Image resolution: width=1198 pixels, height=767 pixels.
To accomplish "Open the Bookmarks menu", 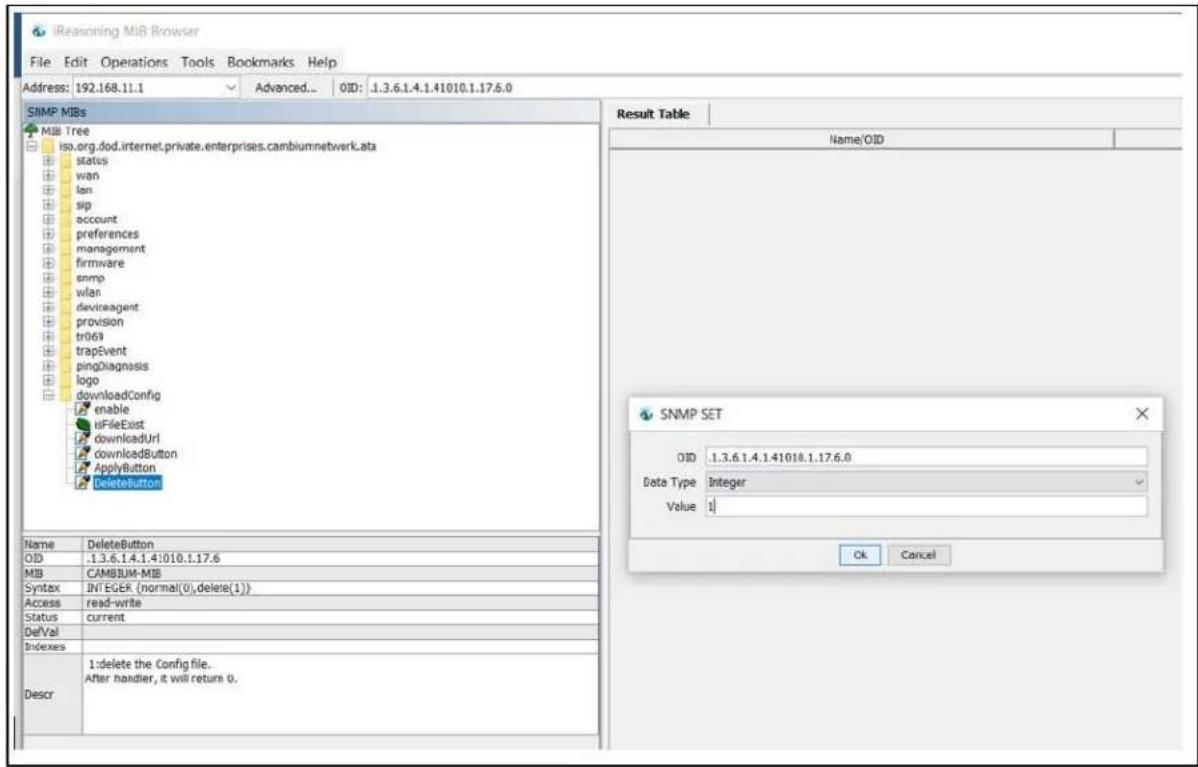I will [x=261, y=62].
